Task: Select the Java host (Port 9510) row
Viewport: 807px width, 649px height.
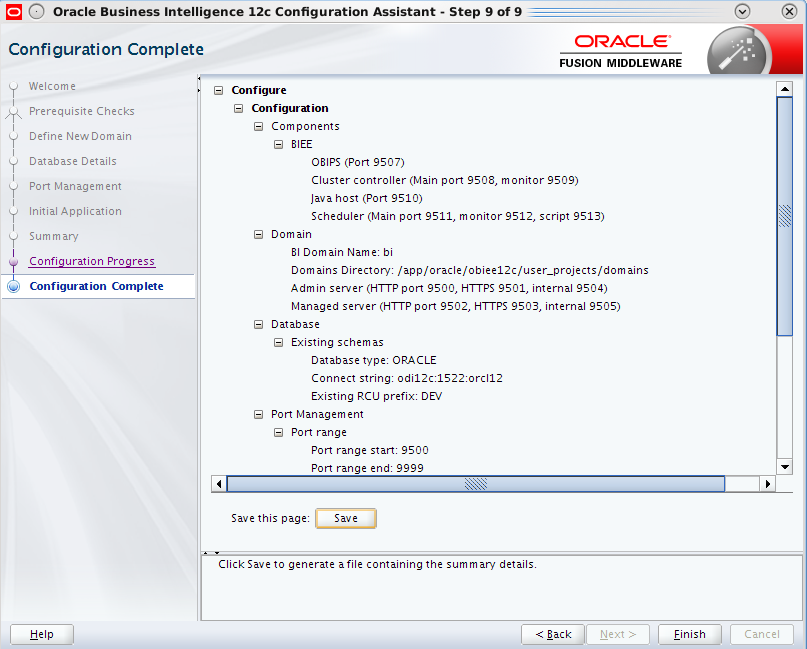Action: pyautogui.click(x=366, y=199)
